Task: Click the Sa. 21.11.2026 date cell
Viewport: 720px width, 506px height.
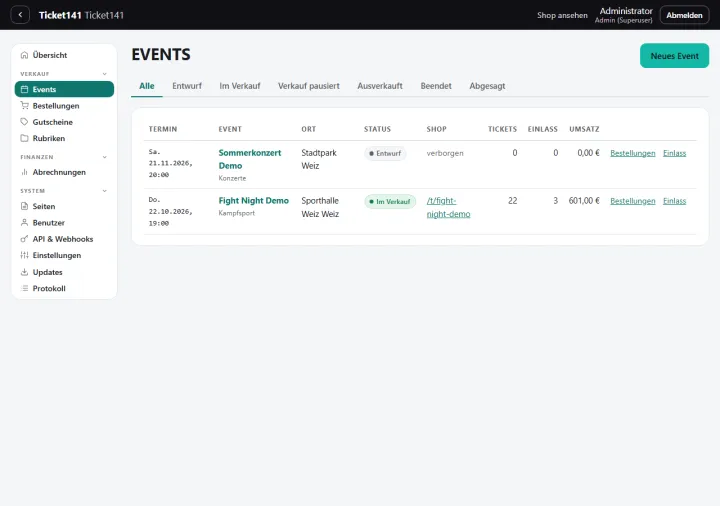Action: (170, 163)
